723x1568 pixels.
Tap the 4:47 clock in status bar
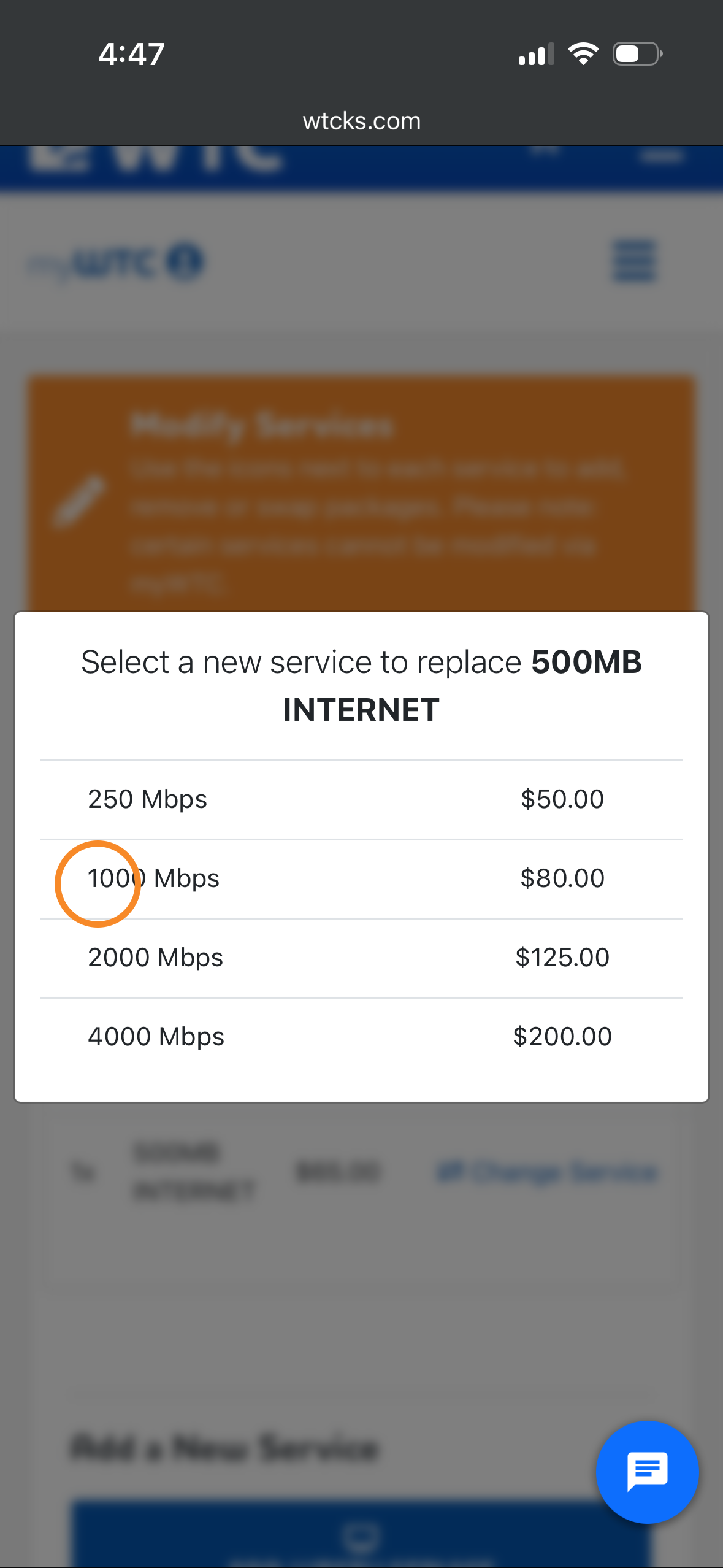131,54
